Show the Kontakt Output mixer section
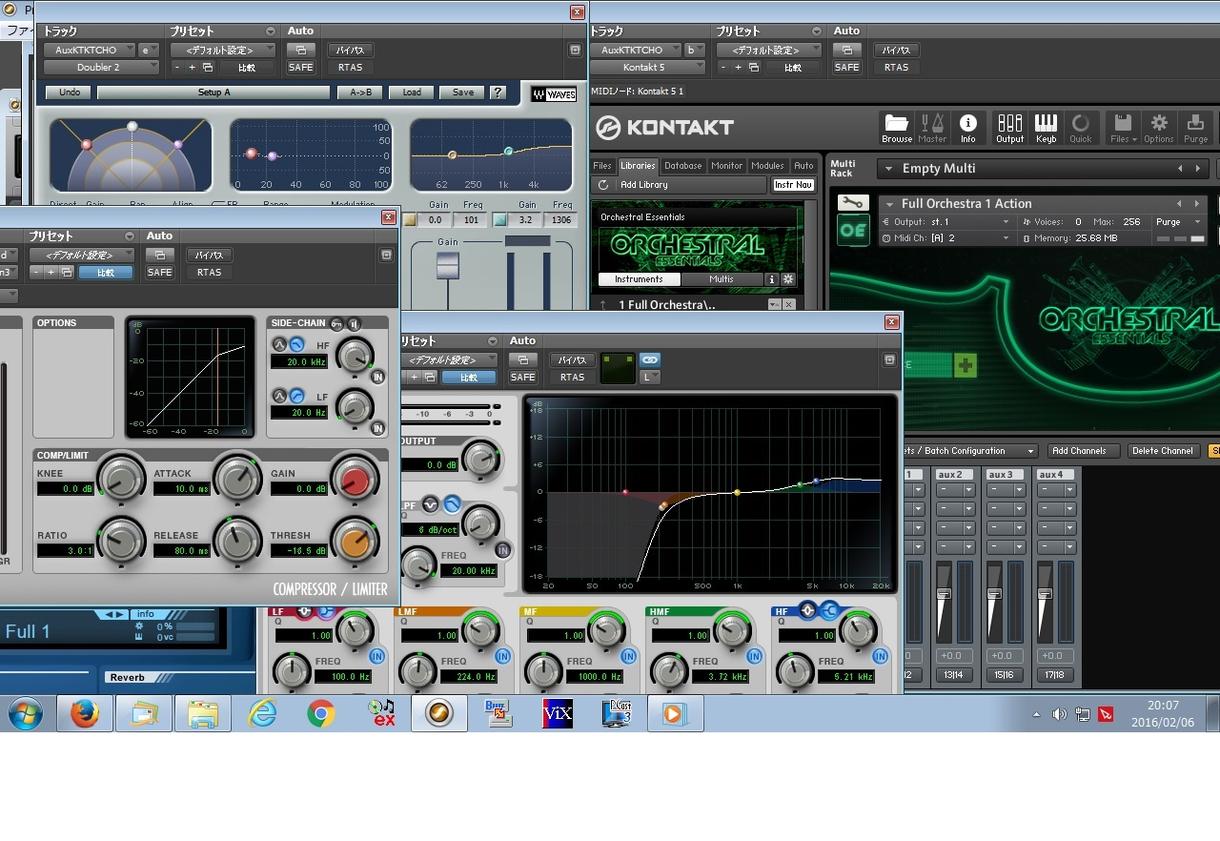Screen dimensions: 1220x841 coord(1010,127)
